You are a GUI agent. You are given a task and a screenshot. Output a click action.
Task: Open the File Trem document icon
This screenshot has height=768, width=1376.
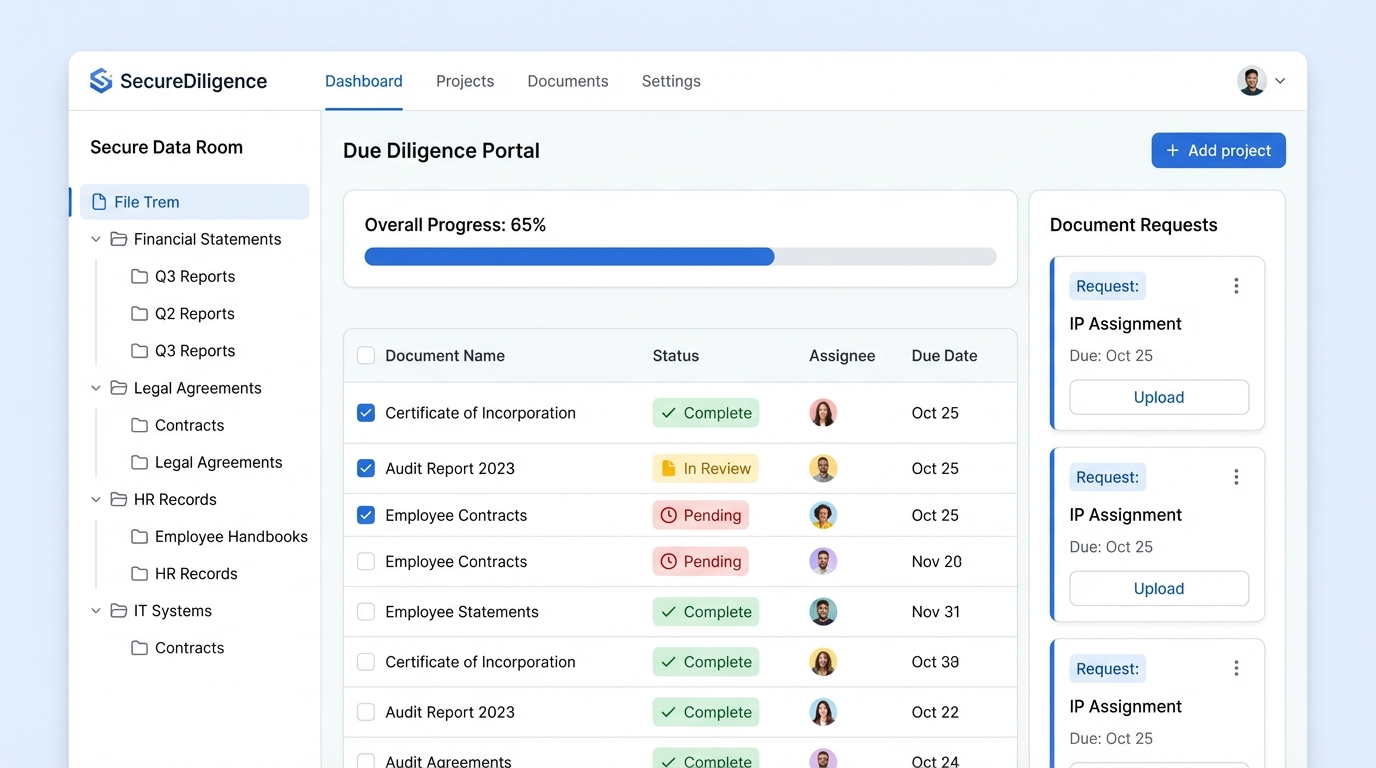(x=99, y=202)
